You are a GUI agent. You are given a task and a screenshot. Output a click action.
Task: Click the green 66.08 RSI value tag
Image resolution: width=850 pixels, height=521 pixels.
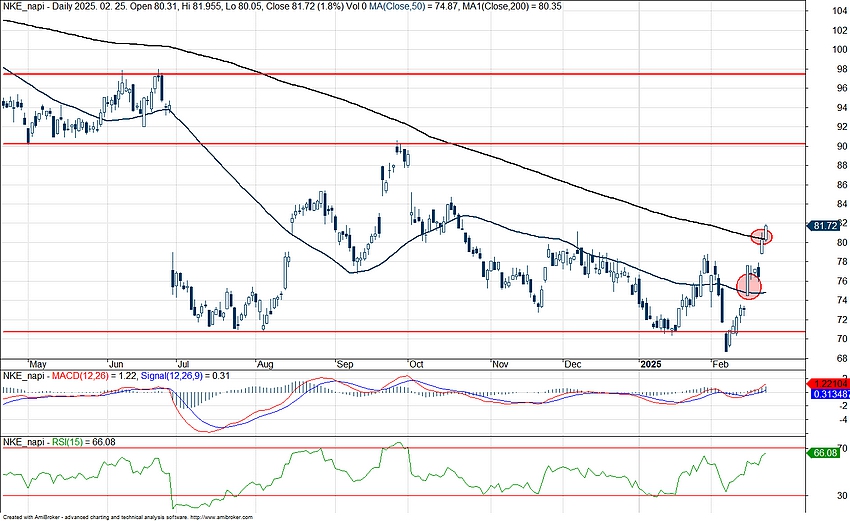tap(825, 453)
